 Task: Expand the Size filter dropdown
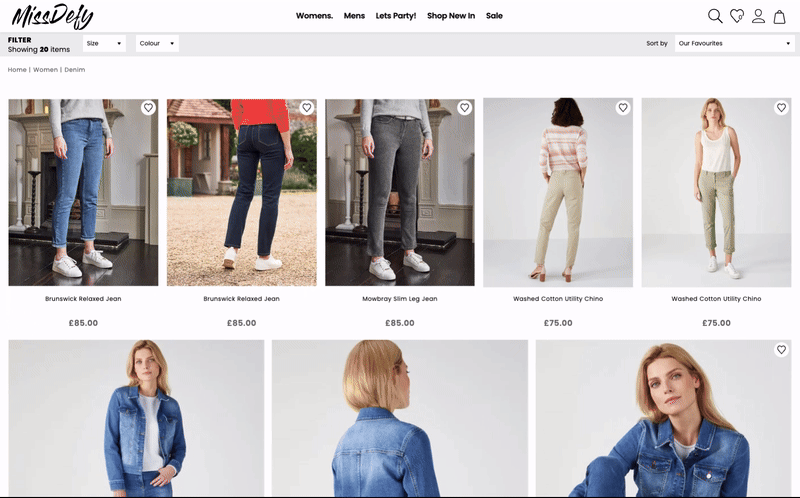pyautogui.click(x=104, y=44)
